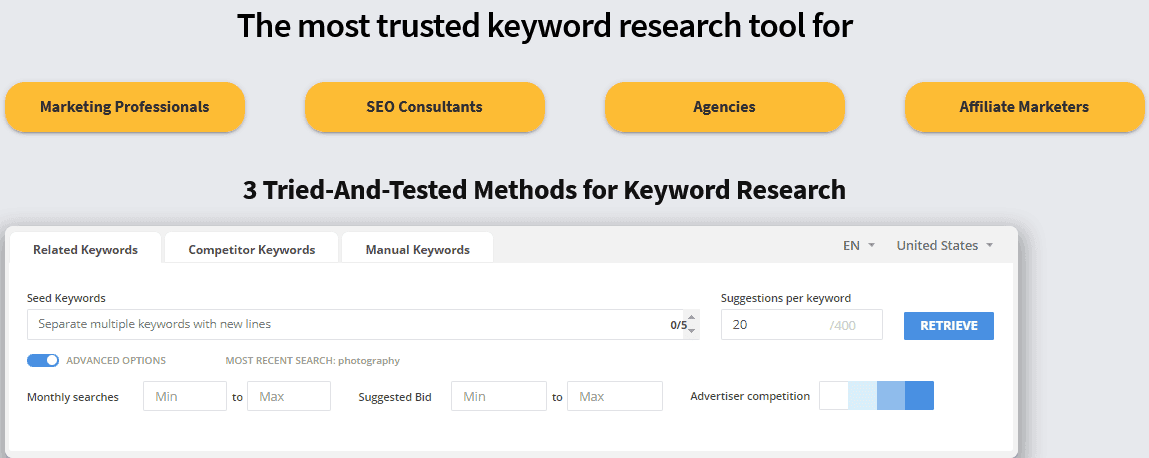Click the Affiliate Marketers button

click(1024, 107)
